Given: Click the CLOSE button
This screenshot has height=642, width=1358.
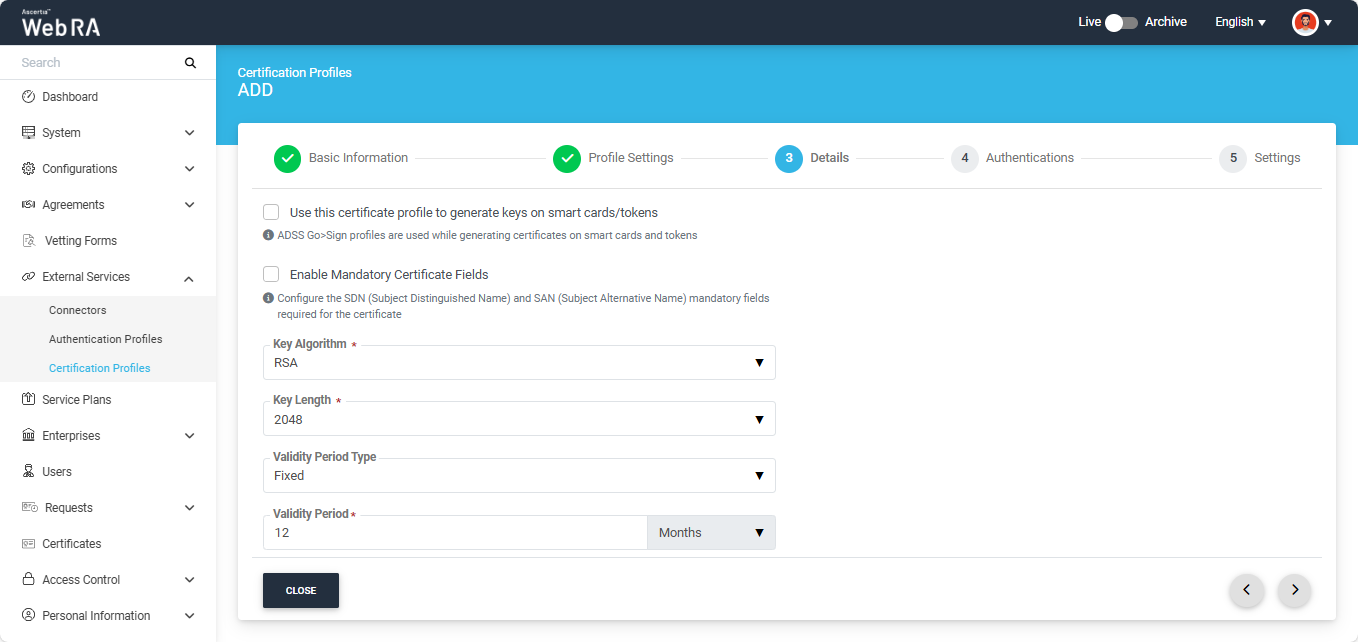Looking at the screenshot, I should (301, 591).
